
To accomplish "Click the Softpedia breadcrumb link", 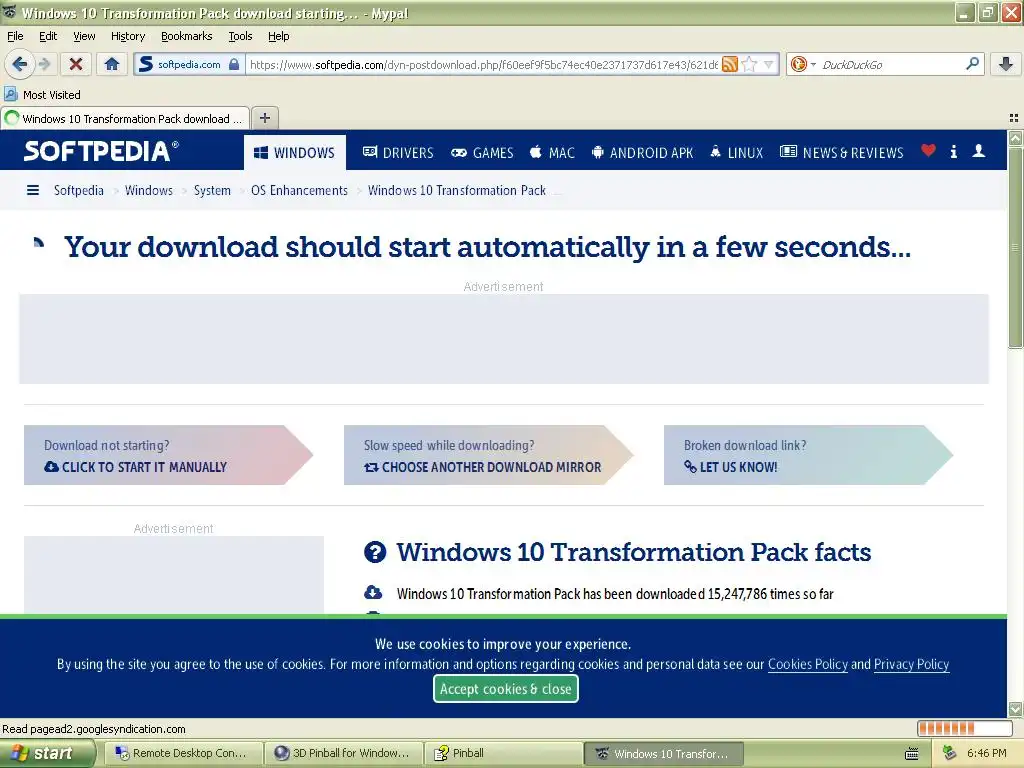I will [x=78, y=190].
